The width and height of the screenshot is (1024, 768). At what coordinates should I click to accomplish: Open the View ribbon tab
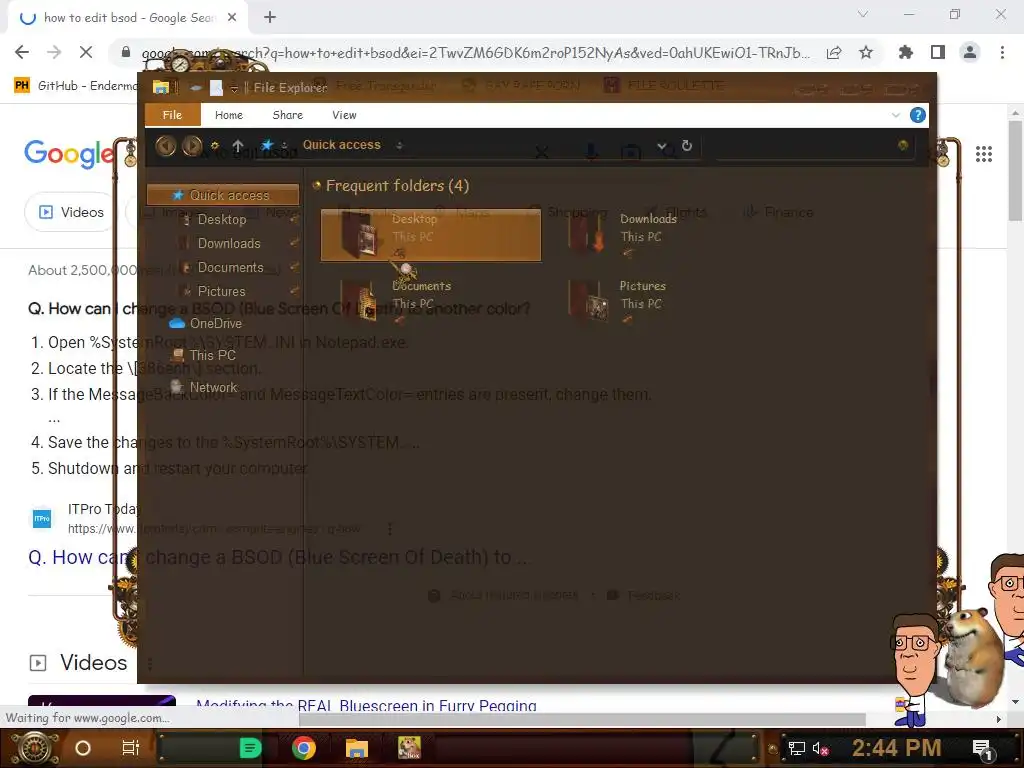[344, 115]
